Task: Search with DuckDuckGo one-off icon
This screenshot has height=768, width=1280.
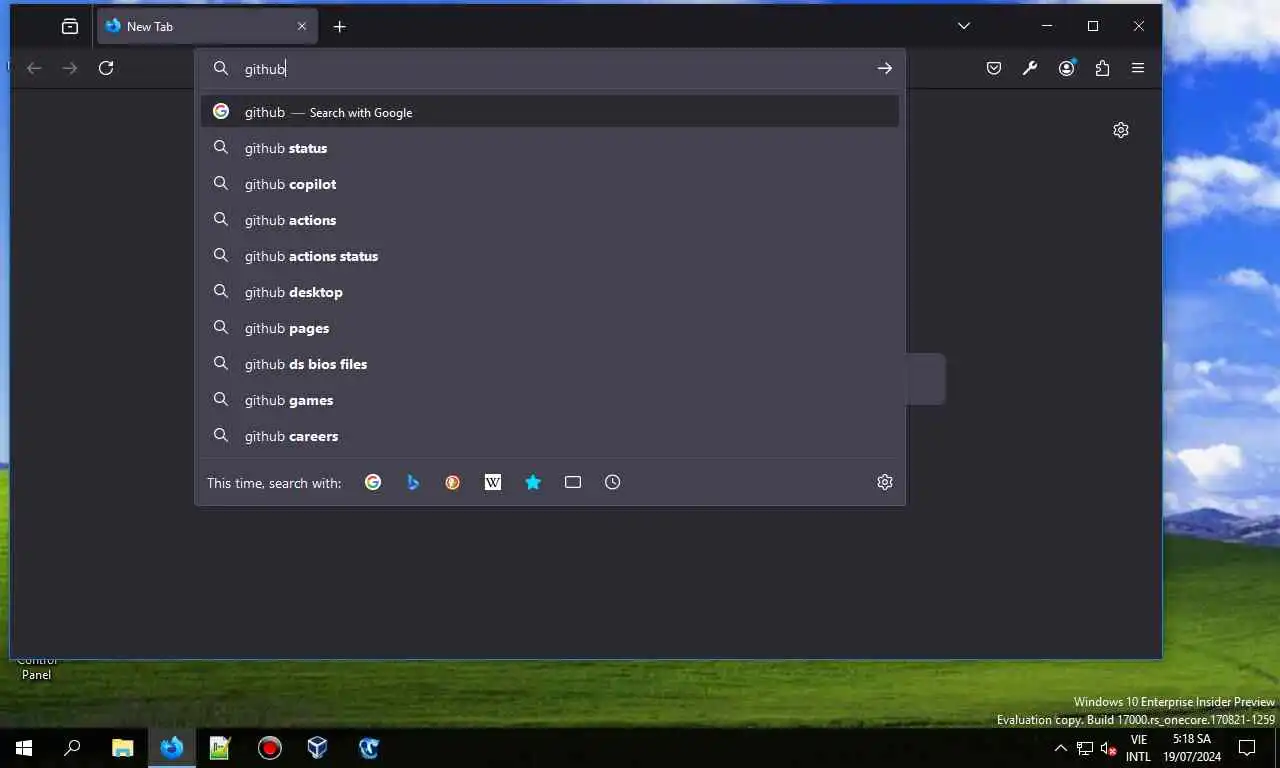Action: [453, 482]
